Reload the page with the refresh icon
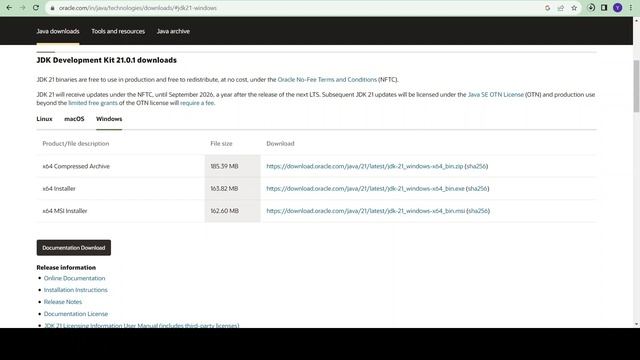The height and width of the screenshot is (360, 640). [x=36, y=8]
